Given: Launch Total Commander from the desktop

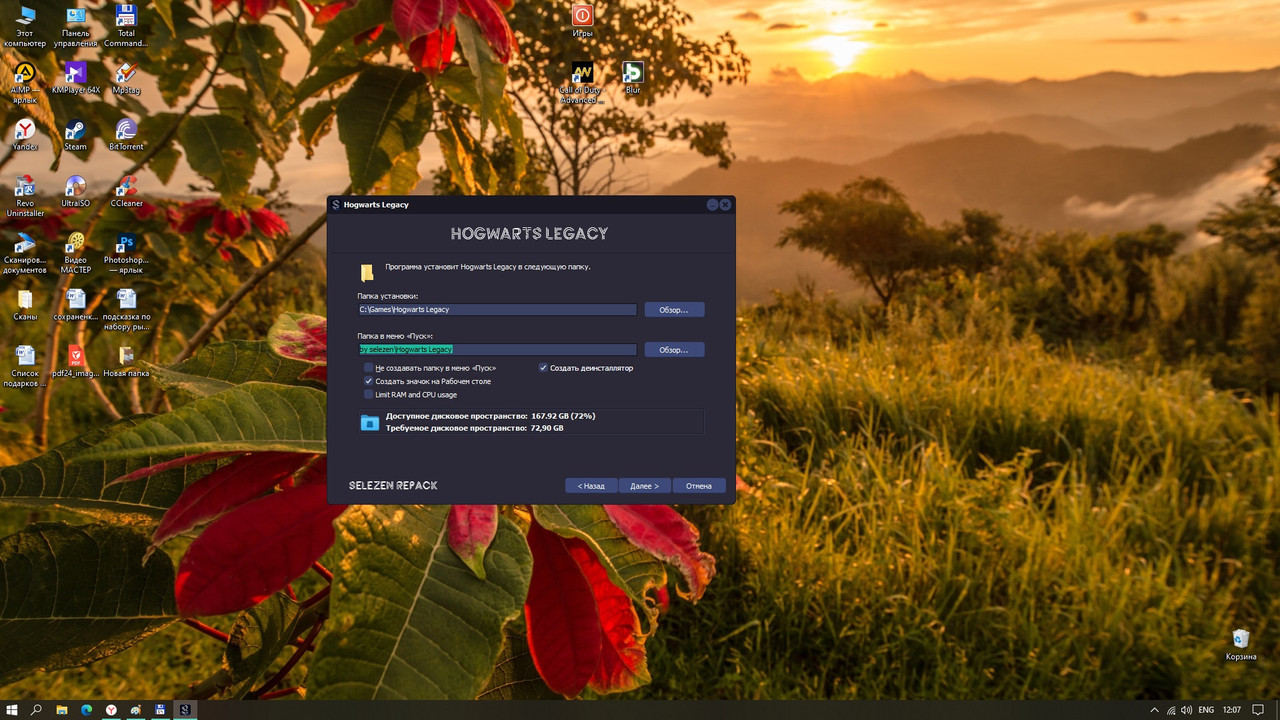Looking at the screenshot, I should pos(126,26).
